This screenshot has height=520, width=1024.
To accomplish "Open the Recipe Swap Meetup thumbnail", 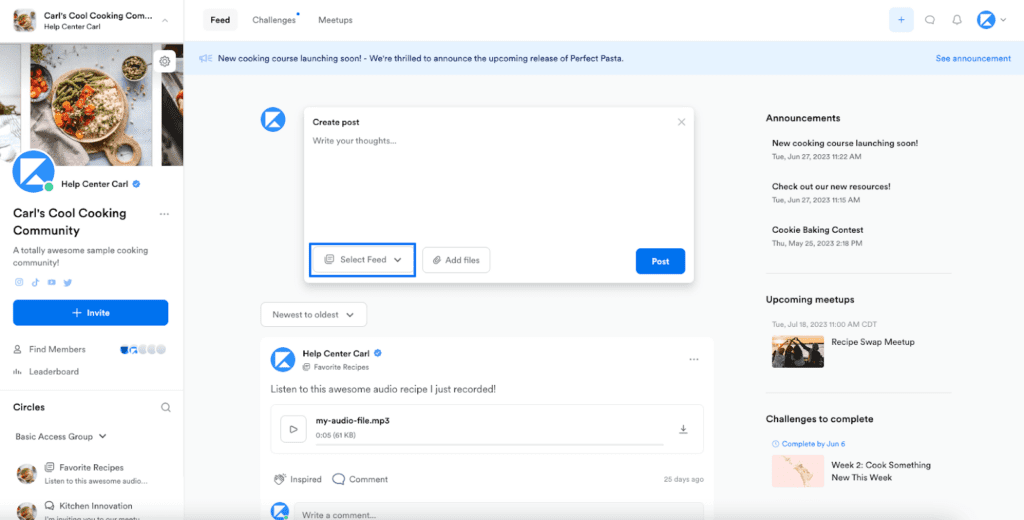I will click(x=797, y=351).
